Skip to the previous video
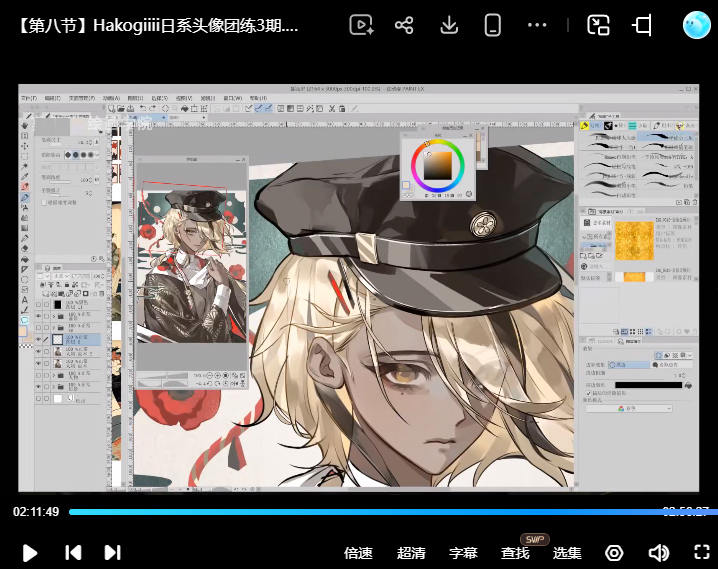This screenshot has width=718, height=569. point(73,553)
